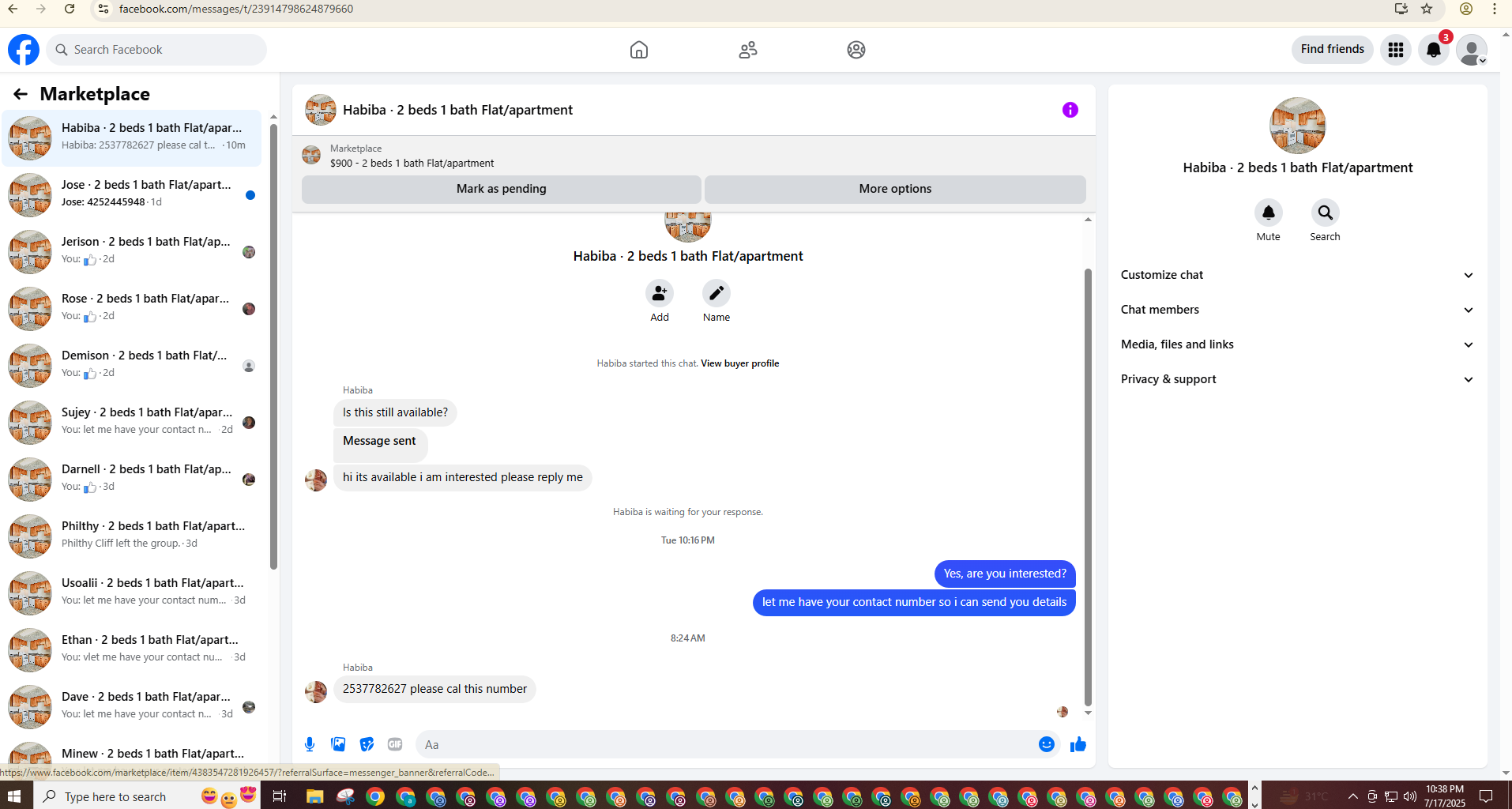Open Habiba listing thumbnail in right panel
Screen dimensions: 1512x809
pyautogui.click(x=1297, y=126)
